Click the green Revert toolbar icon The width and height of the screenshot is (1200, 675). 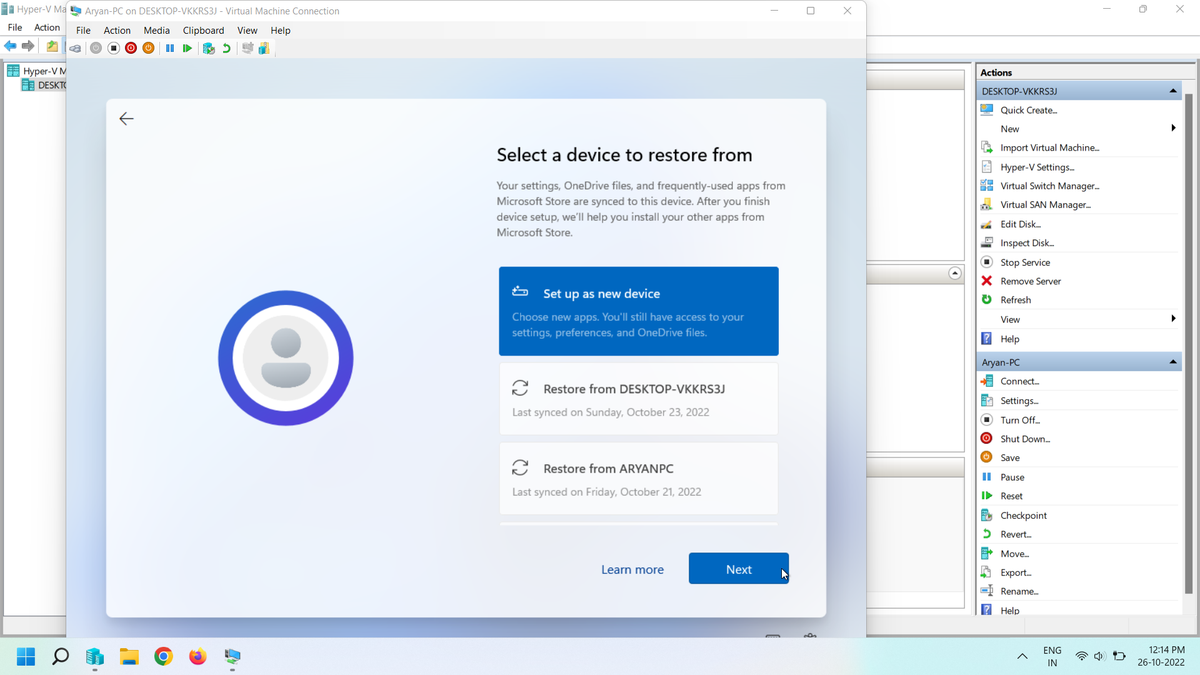pyautogui.click(x=227, y=48)
